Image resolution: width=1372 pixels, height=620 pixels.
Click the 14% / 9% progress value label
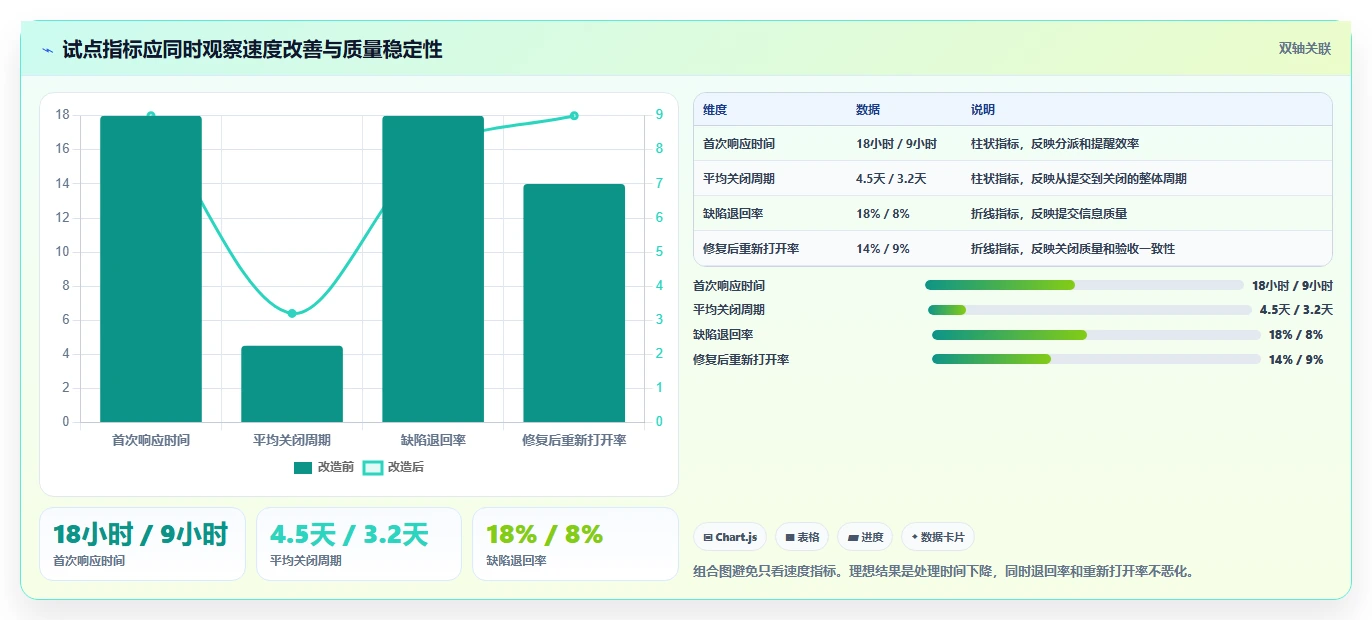tap(1296, 359)
